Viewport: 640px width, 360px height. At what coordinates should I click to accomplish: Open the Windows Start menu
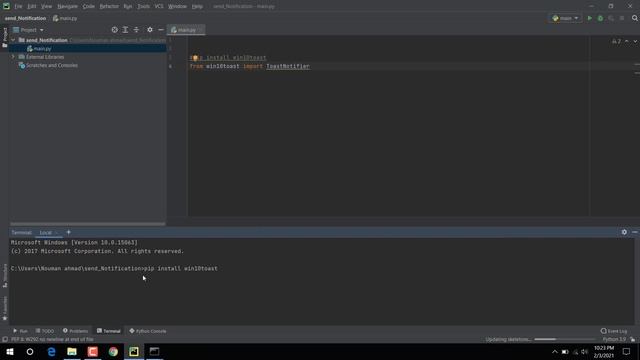(x=10, y=351)
